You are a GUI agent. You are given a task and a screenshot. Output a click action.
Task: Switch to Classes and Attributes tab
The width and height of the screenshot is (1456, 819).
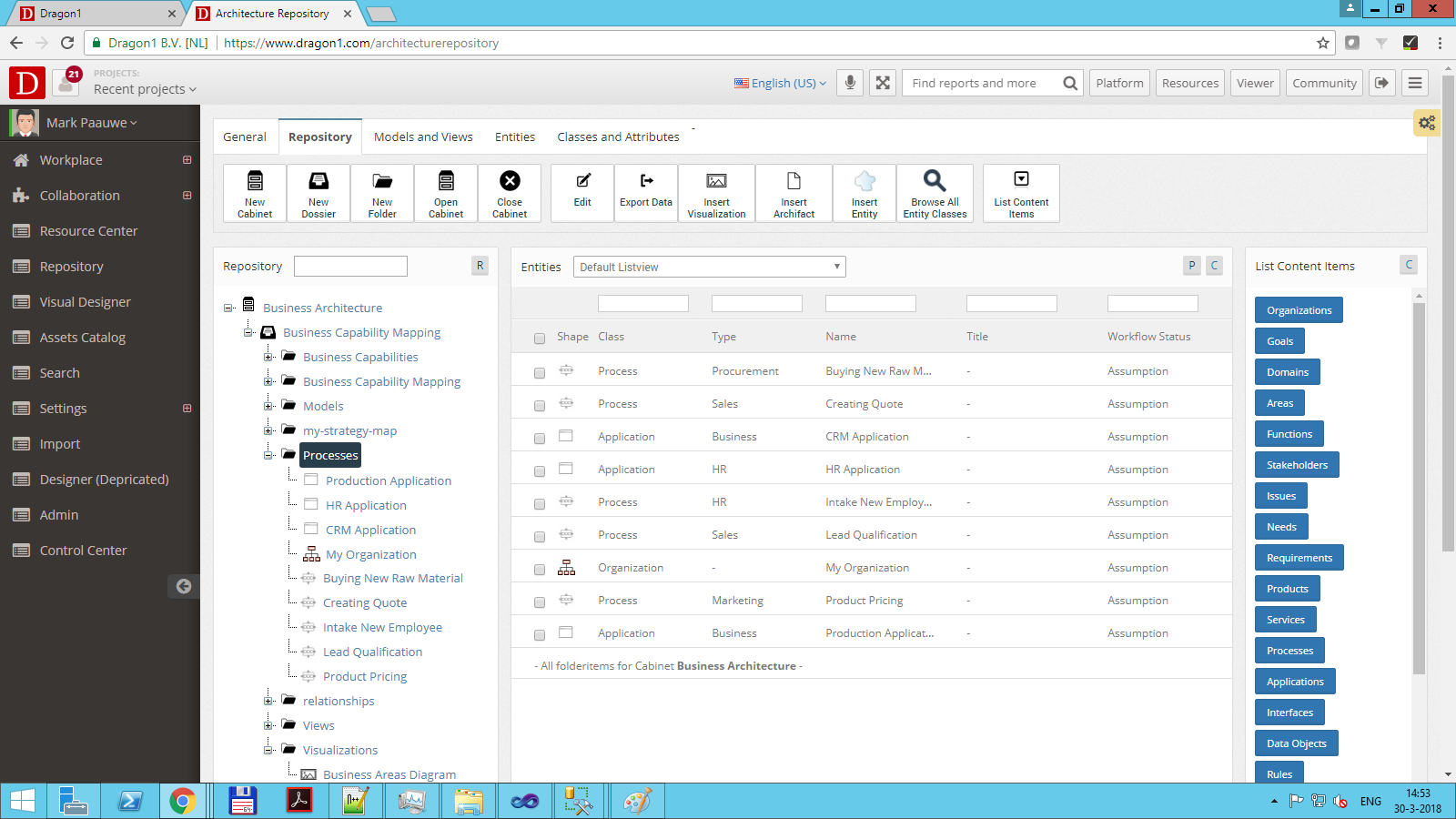click(x=618, y=136)
